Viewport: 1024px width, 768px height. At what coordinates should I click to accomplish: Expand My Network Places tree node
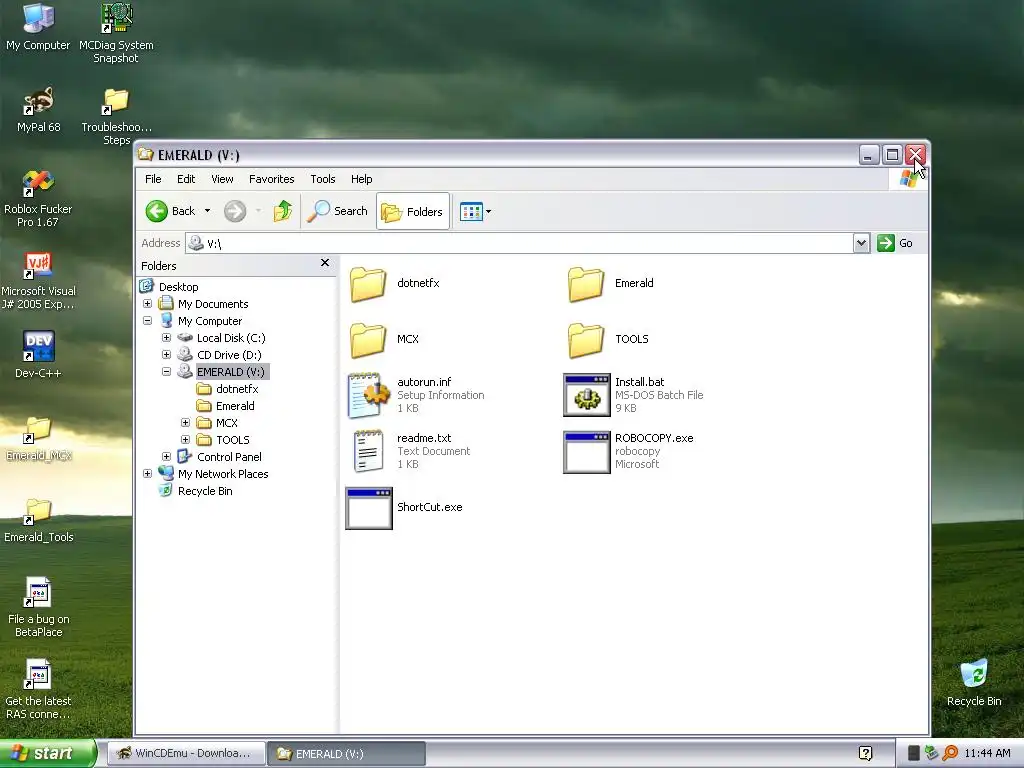pyautogui.click(x=148, y=473)
